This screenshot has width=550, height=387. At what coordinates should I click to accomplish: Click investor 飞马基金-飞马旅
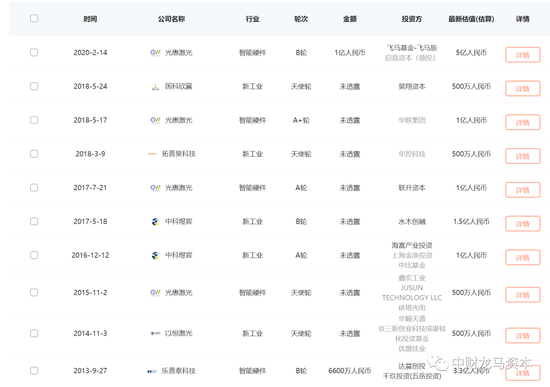pos(412,48)
